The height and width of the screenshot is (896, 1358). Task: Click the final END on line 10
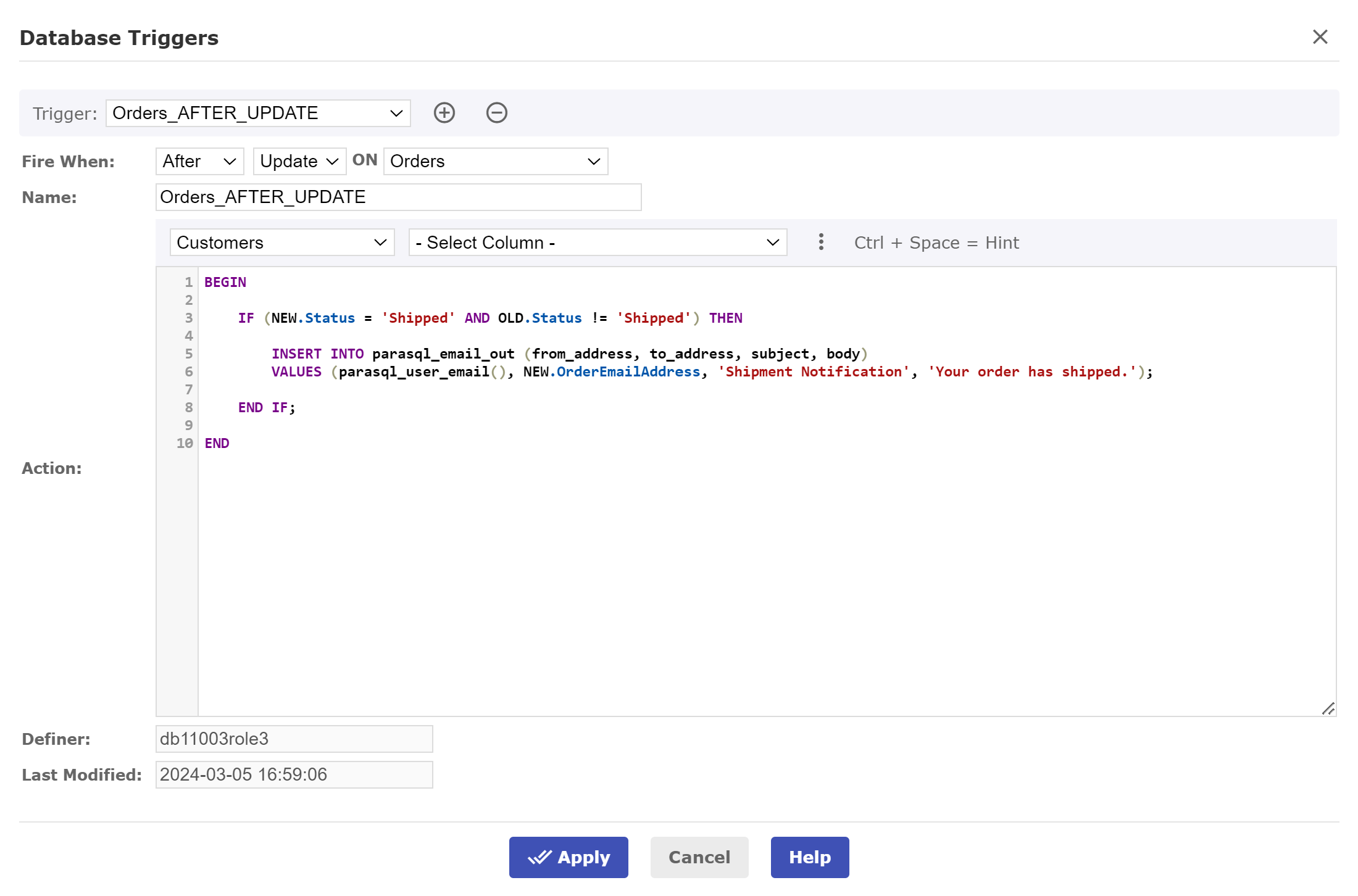(217, 443)
